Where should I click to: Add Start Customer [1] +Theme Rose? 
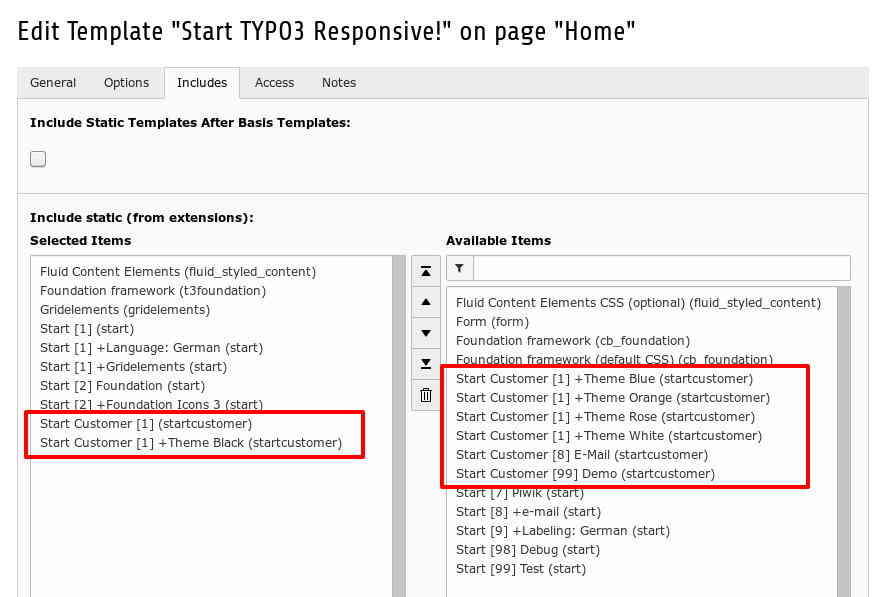click(605, 417)
